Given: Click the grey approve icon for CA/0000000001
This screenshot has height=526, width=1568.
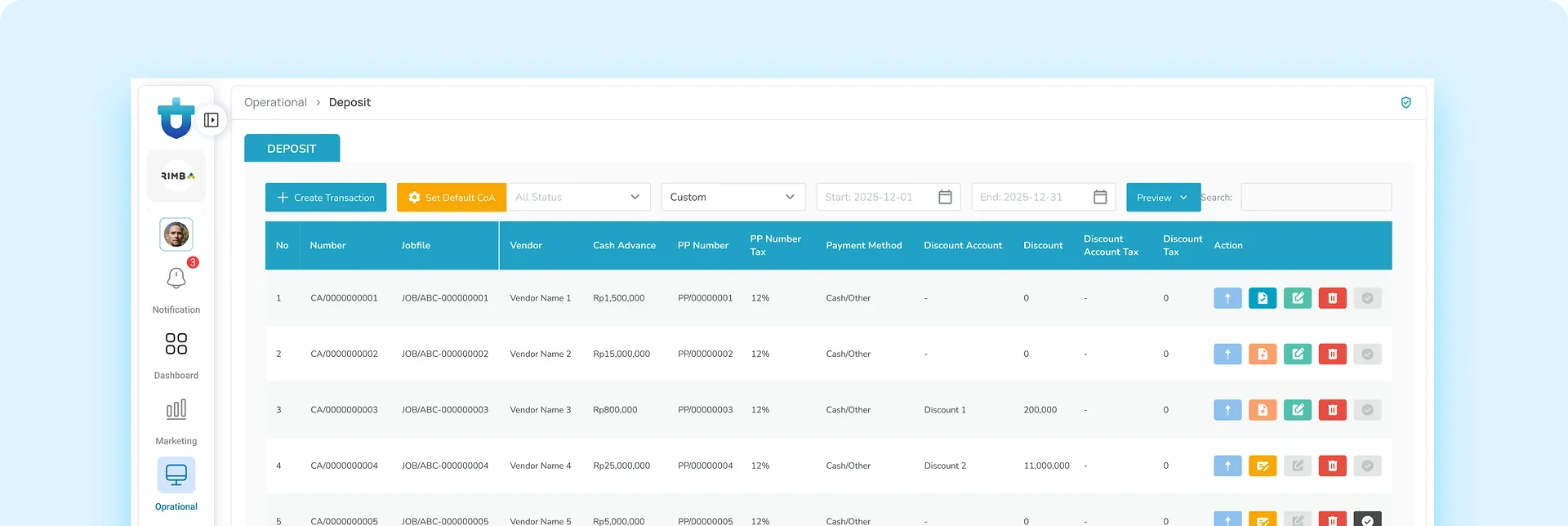Looking at the screenshot, I should click(x=1368, y=298).
